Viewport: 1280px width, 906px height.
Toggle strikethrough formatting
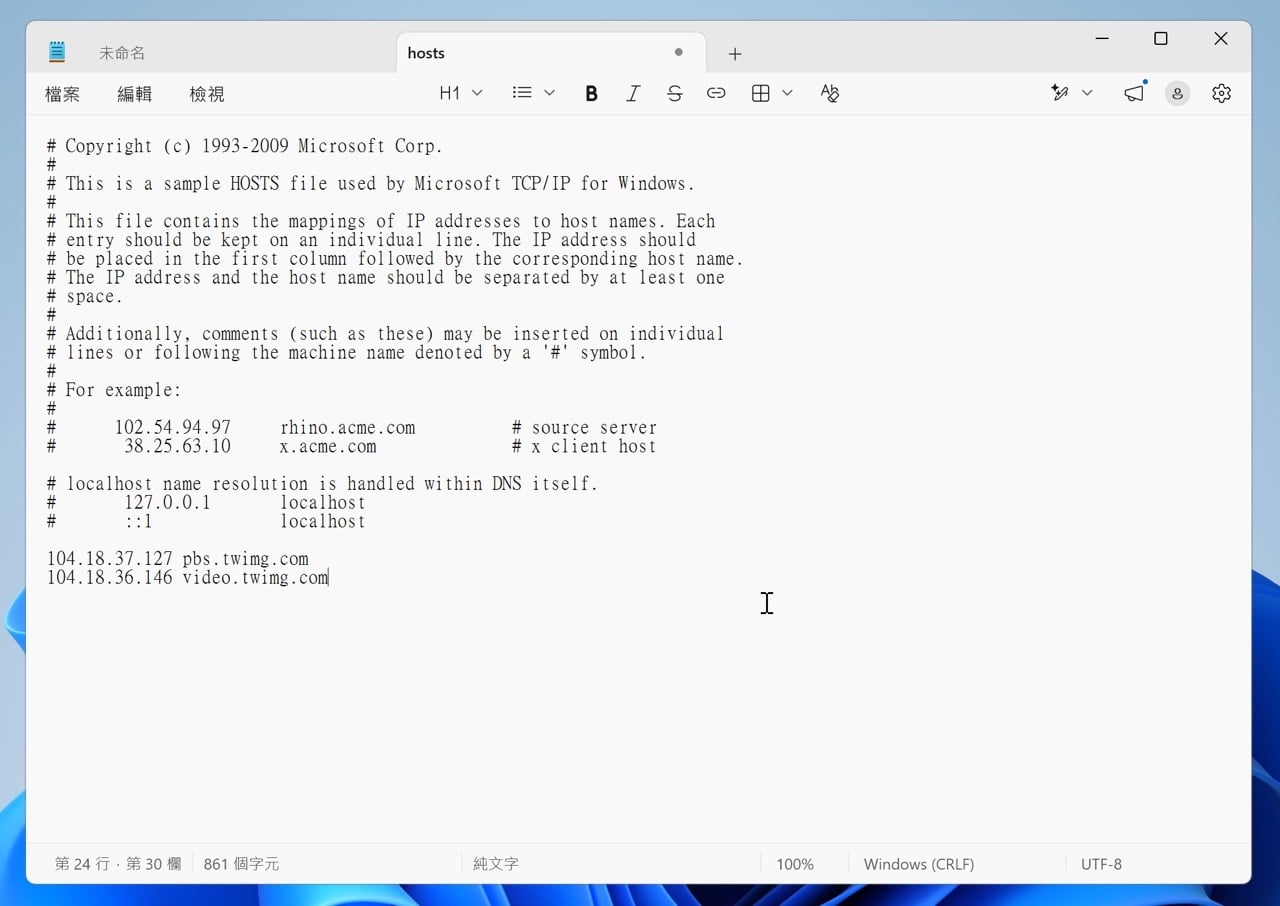point(675,93)
